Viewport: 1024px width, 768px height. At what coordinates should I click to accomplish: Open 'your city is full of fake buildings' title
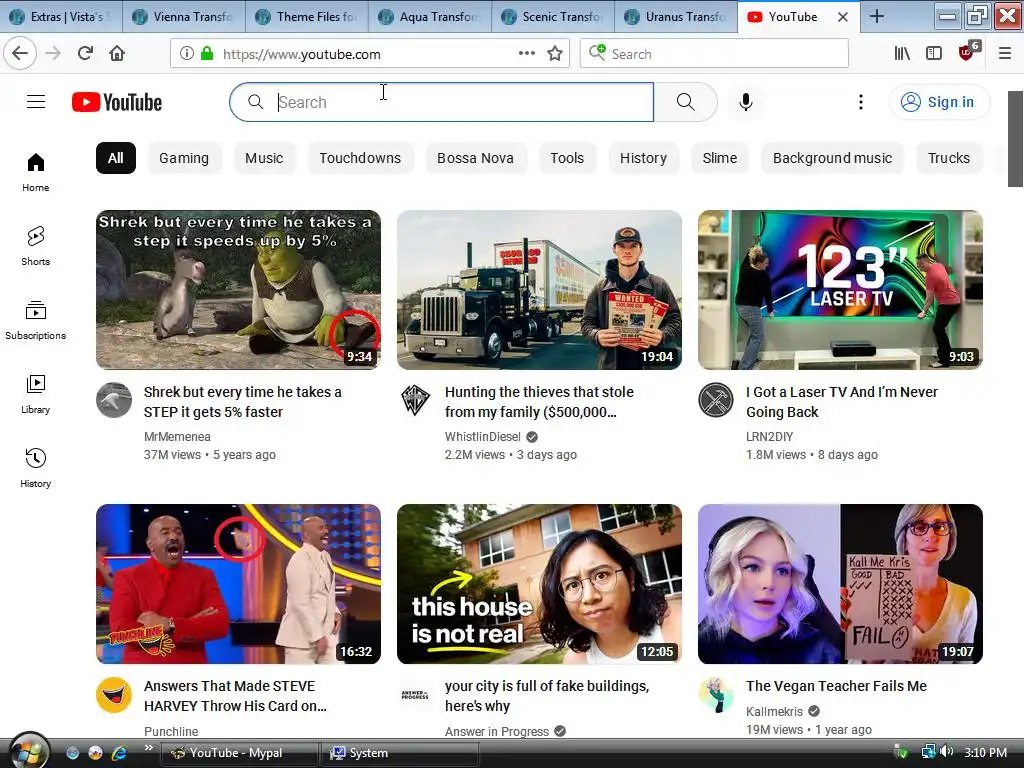[547, 696]
